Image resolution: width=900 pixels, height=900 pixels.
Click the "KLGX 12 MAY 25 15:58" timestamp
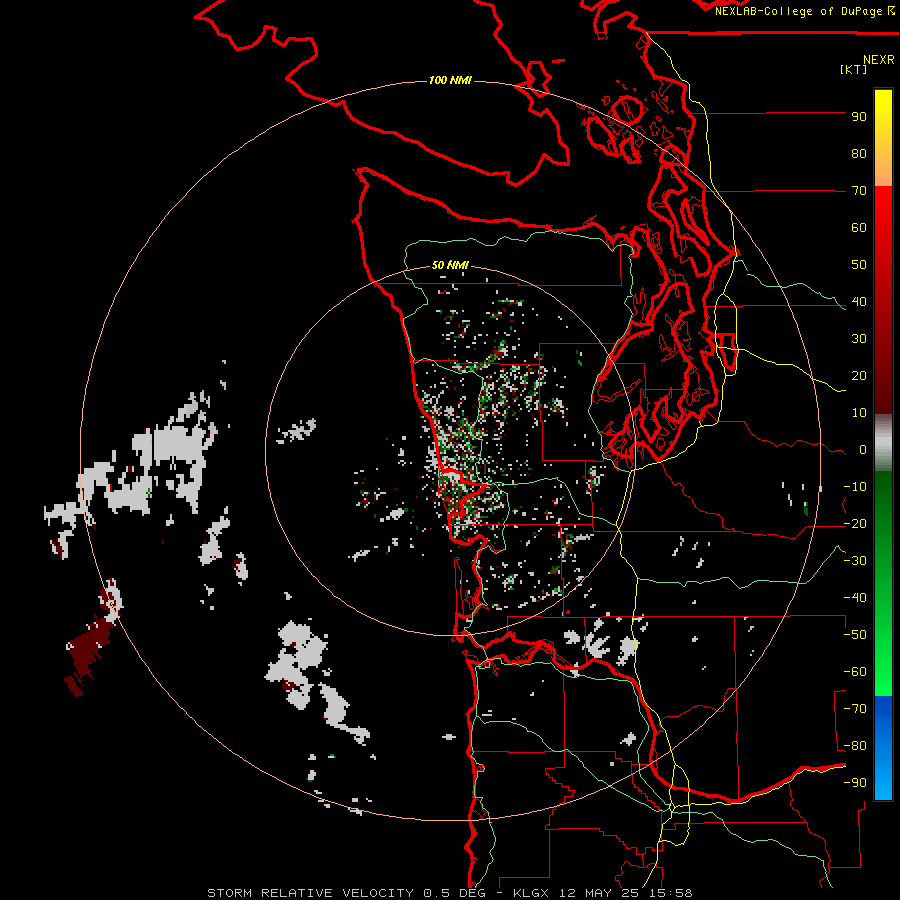pos(603,893)
